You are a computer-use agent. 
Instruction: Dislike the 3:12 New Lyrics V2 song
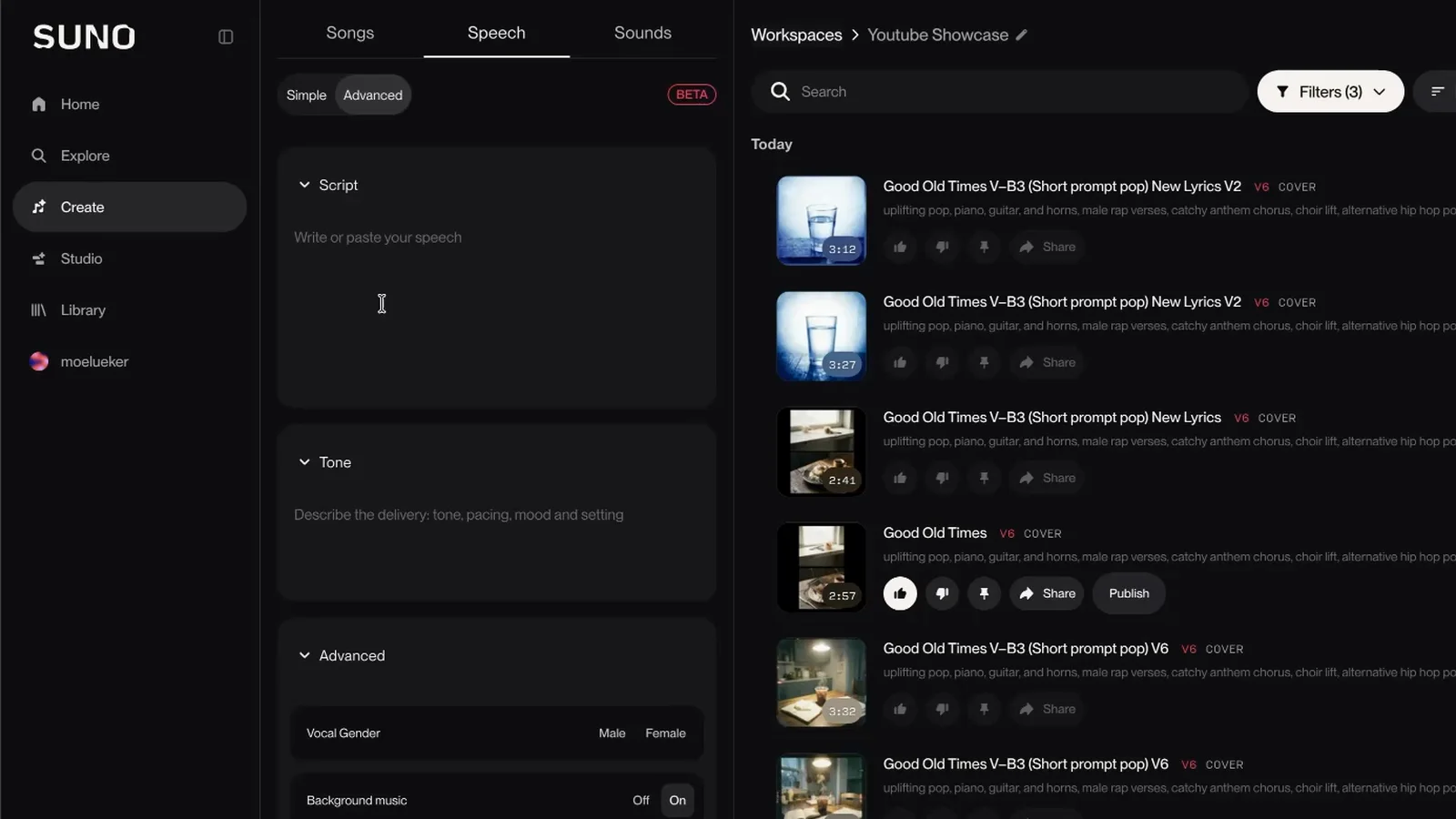[942, 248]
